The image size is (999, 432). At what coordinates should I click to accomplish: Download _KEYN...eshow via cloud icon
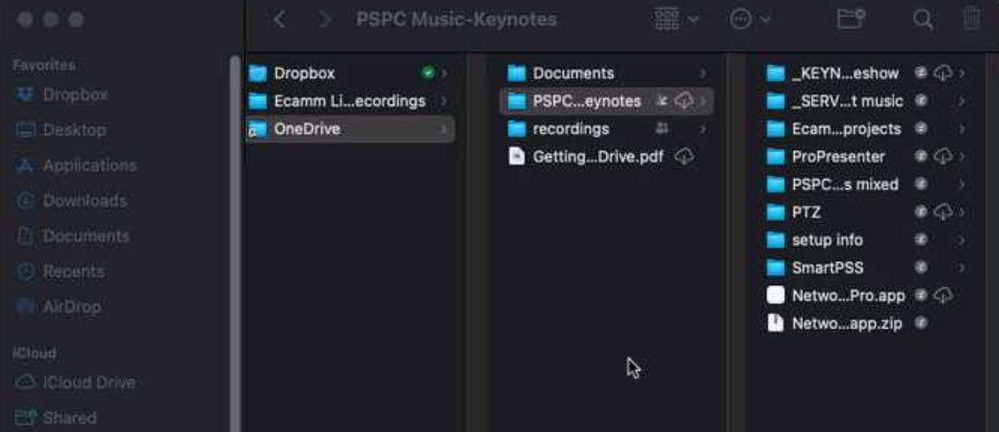942,73
